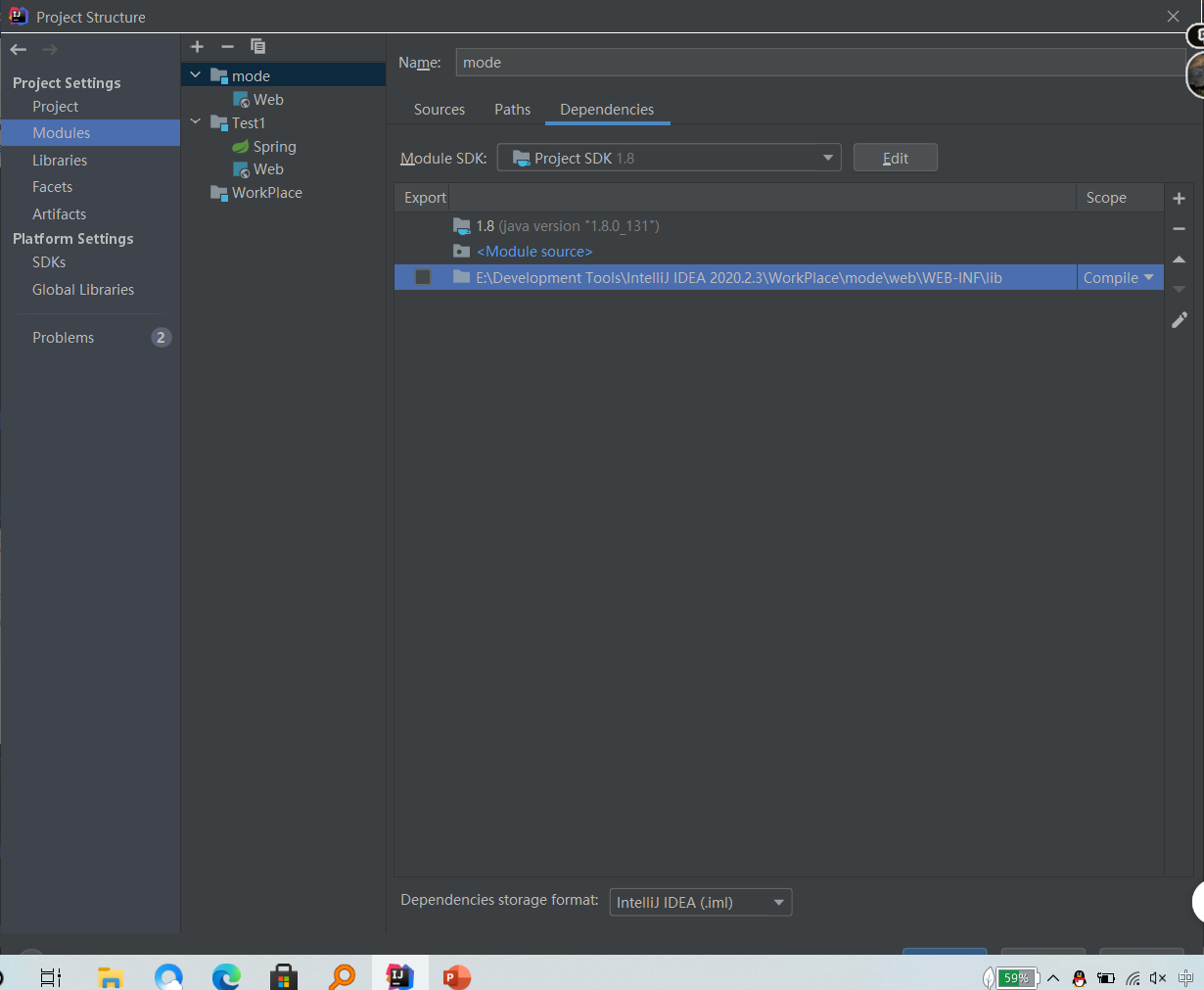This screenshot has height=990, width=1204.
Task: Click the Add module plus icon
Action: tap(197, 46)
